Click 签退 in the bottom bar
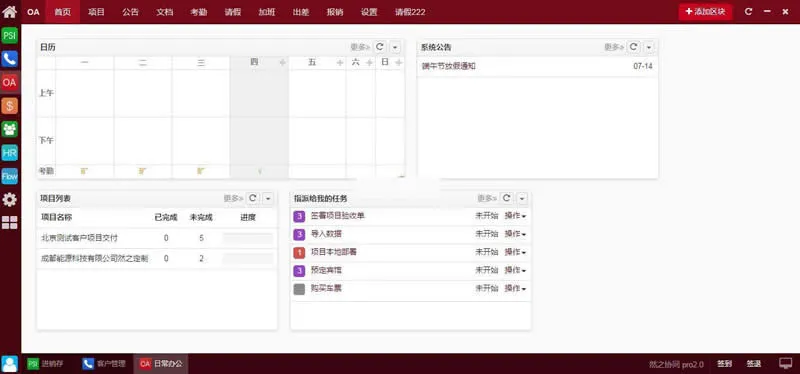Image resolution: width=800 pixels, height=374 pixels. pyautogui.click(x=754, y=364)
